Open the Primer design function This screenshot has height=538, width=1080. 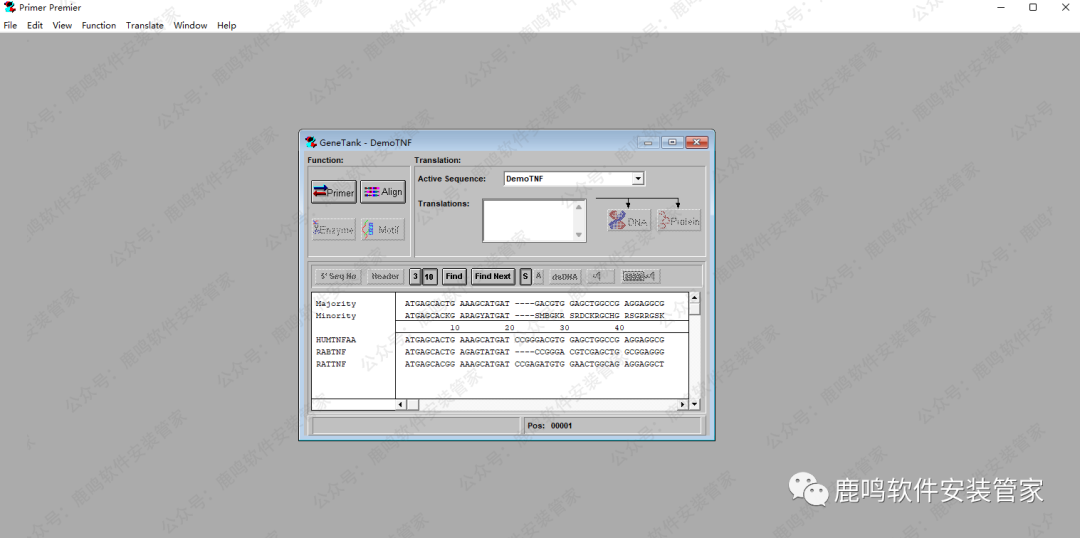click(x=333, y=192)
